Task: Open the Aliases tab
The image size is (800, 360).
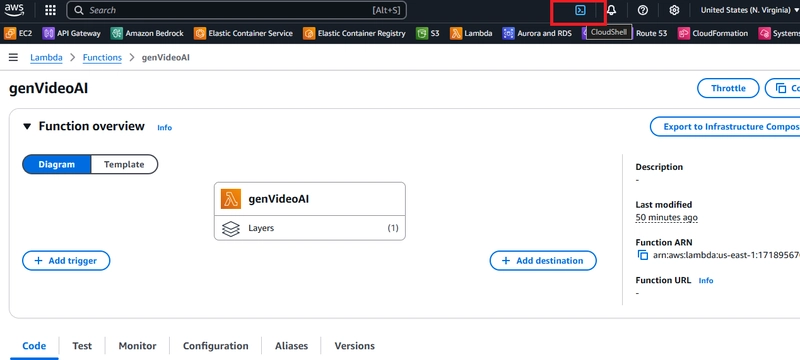Action: [291, 346]
